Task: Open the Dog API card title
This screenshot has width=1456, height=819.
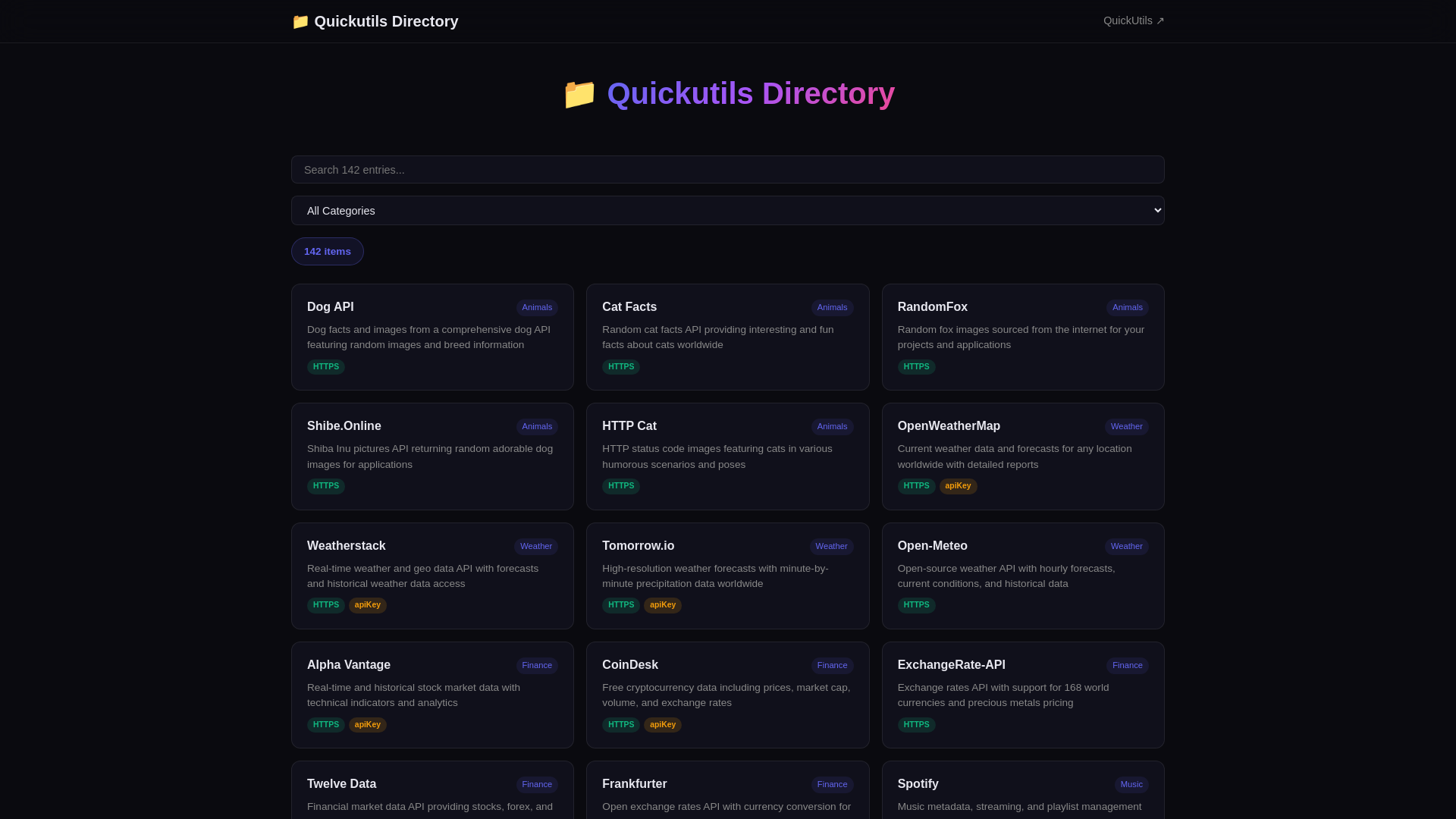Action: pos(331,307)
